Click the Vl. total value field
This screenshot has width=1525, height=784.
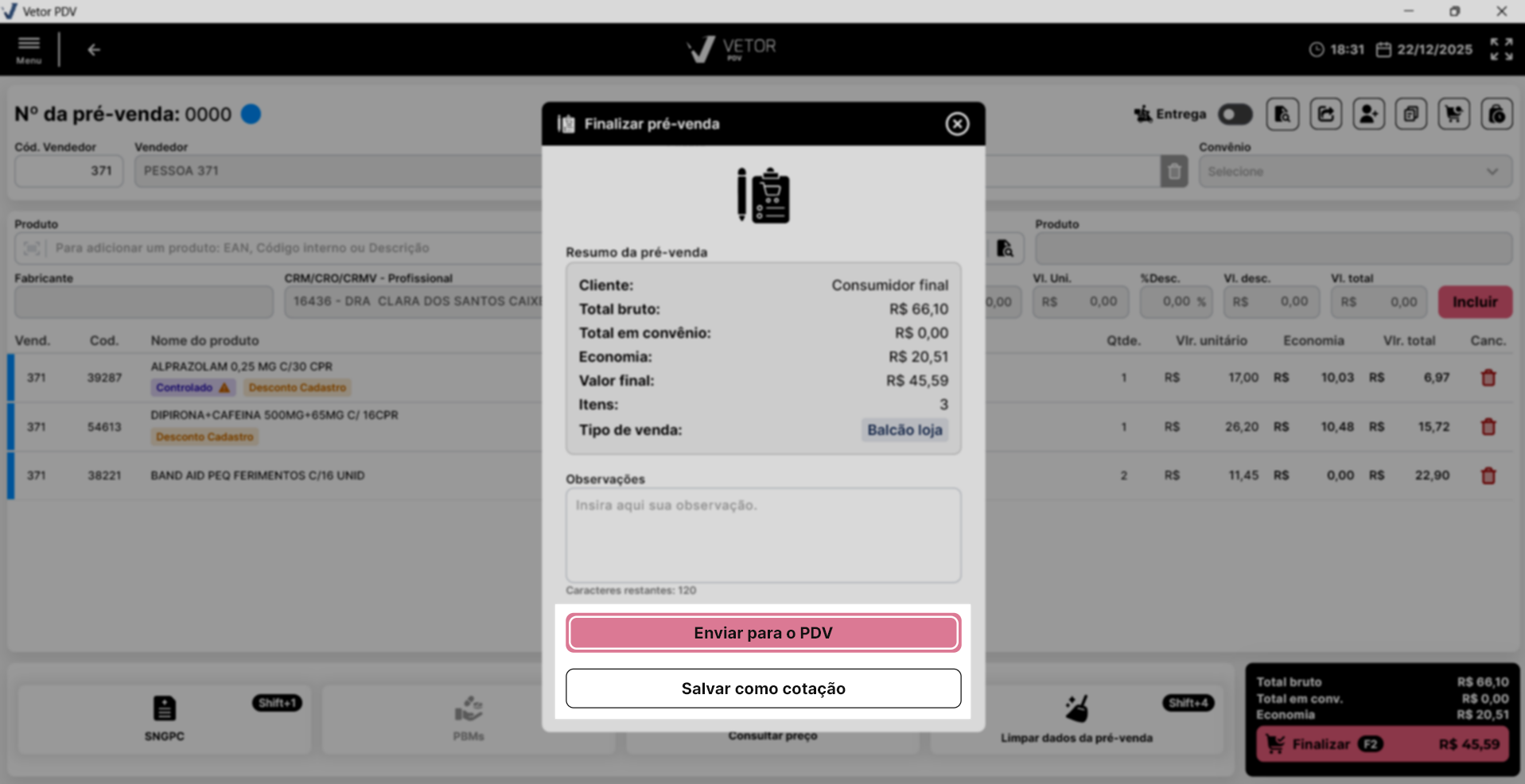point(1379,302)
